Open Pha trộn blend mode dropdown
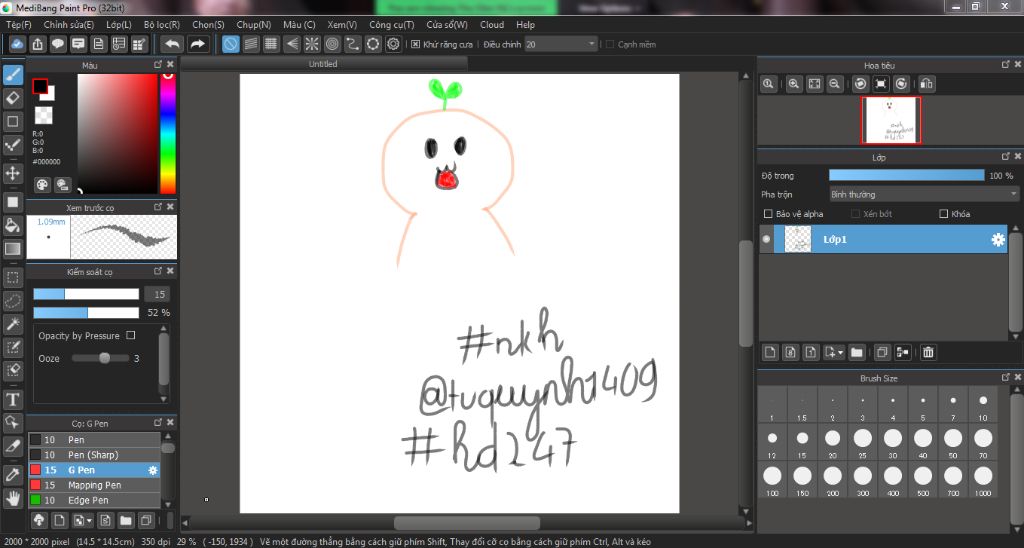This screenshot has width=1024, height=548. [x=923, y=194]
